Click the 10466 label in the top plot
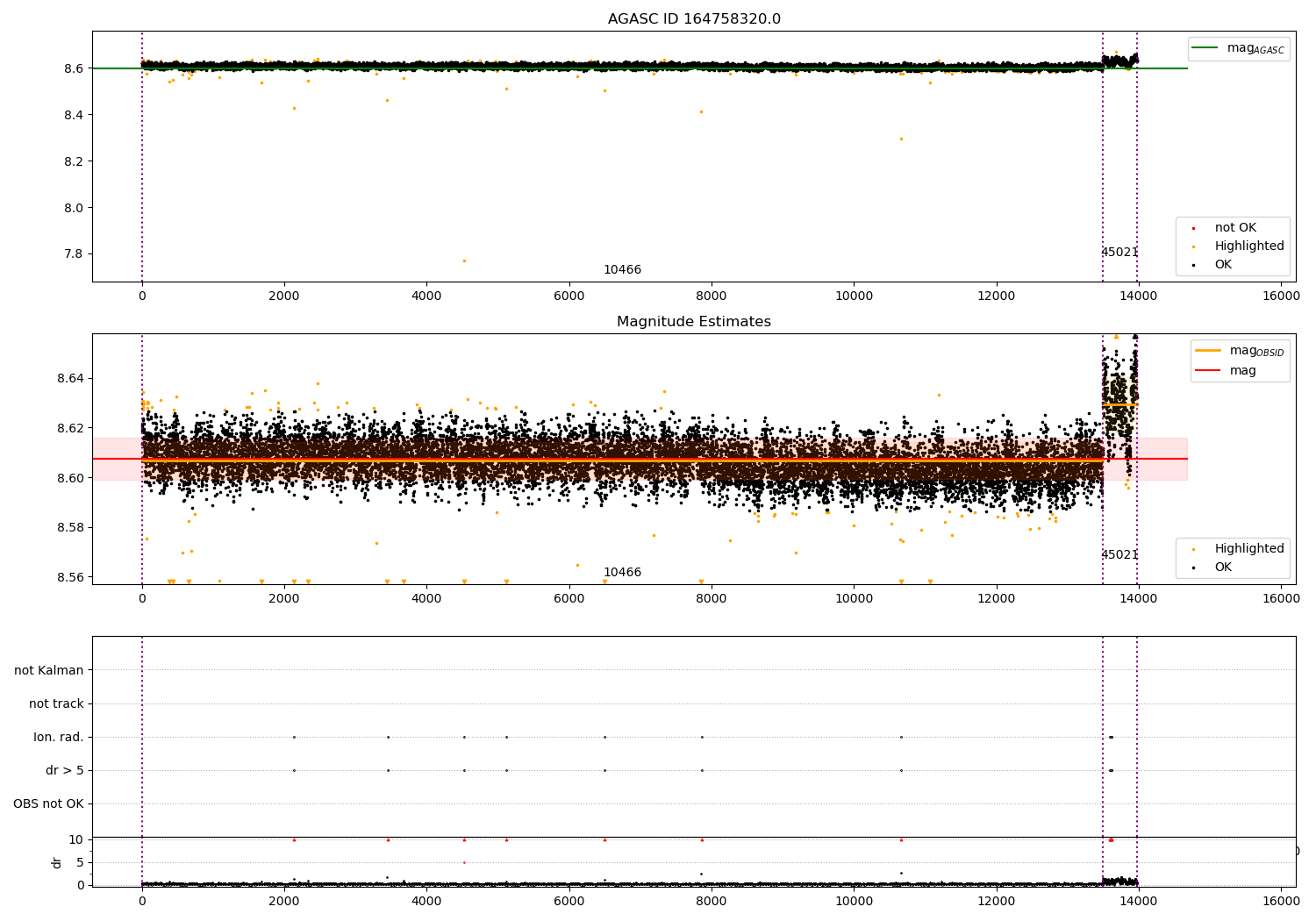This screenshot has width=1316, height=921. pos(622,270)
